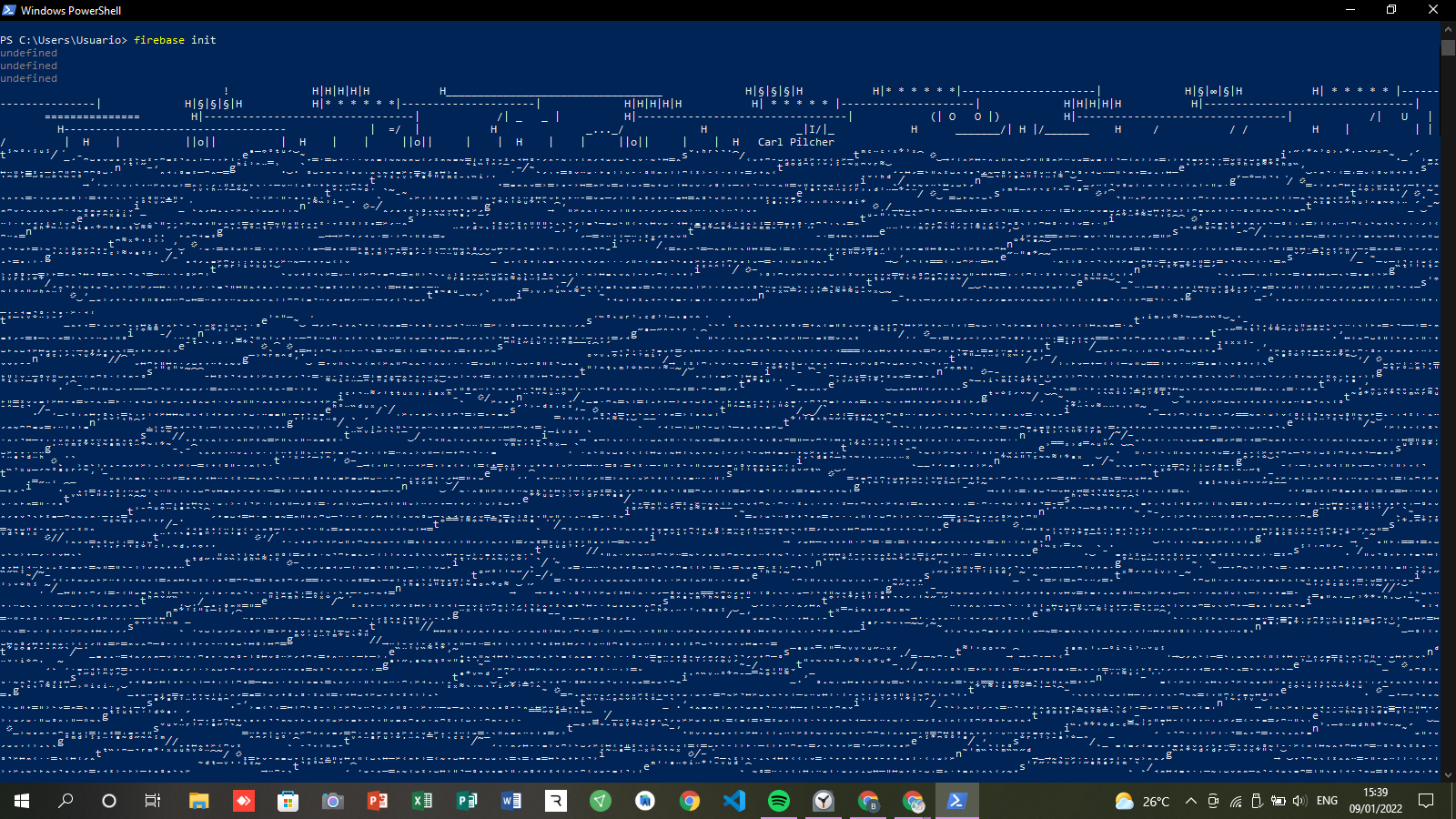Click the 'PS C:\Users\Usuario>' prompt
This screenshot has width=1456, height=819.
pos(64,40)
